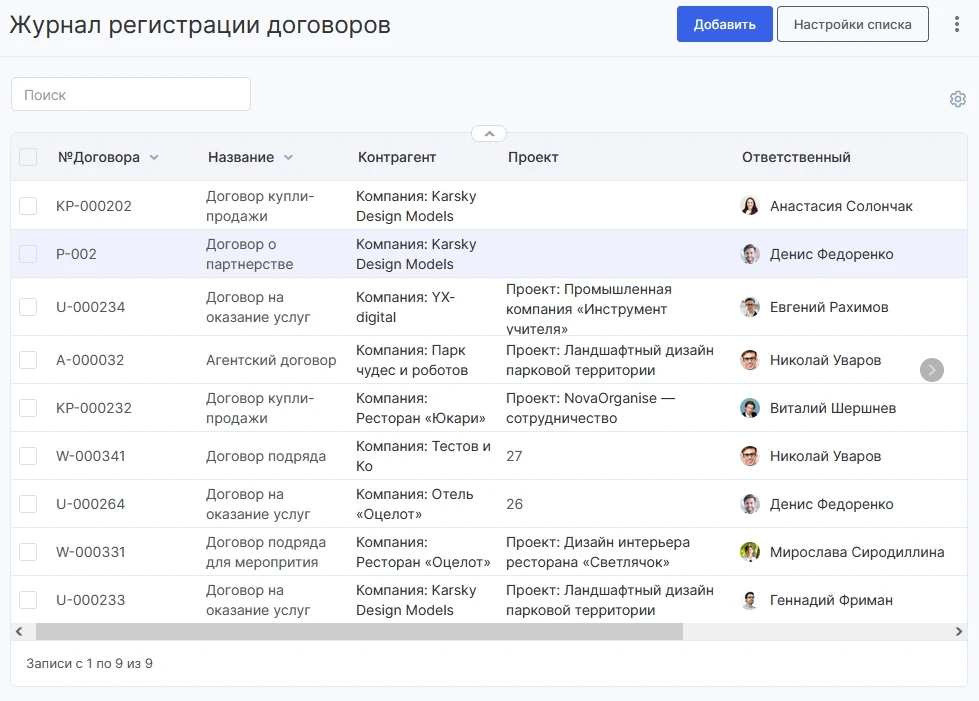Click the Контрагент column header

coord(397,157)
